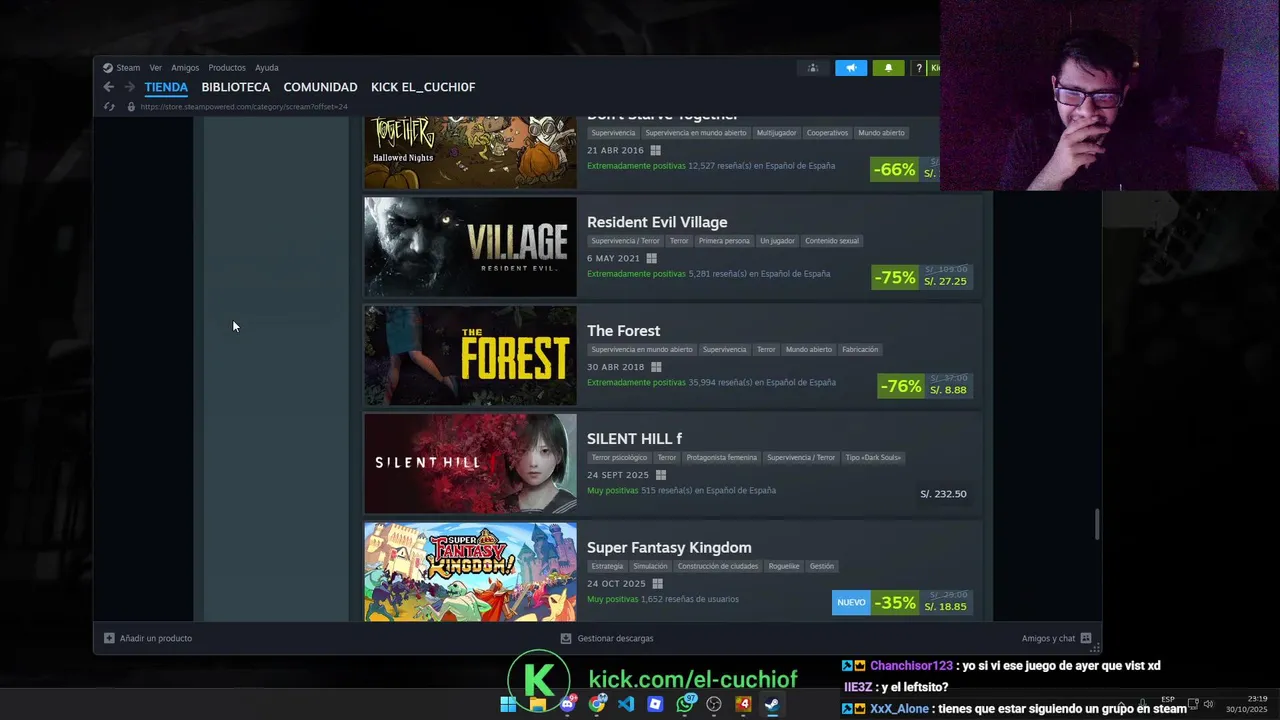
Task: Click the Terror psicológico tag
Action: coord(619,458)
